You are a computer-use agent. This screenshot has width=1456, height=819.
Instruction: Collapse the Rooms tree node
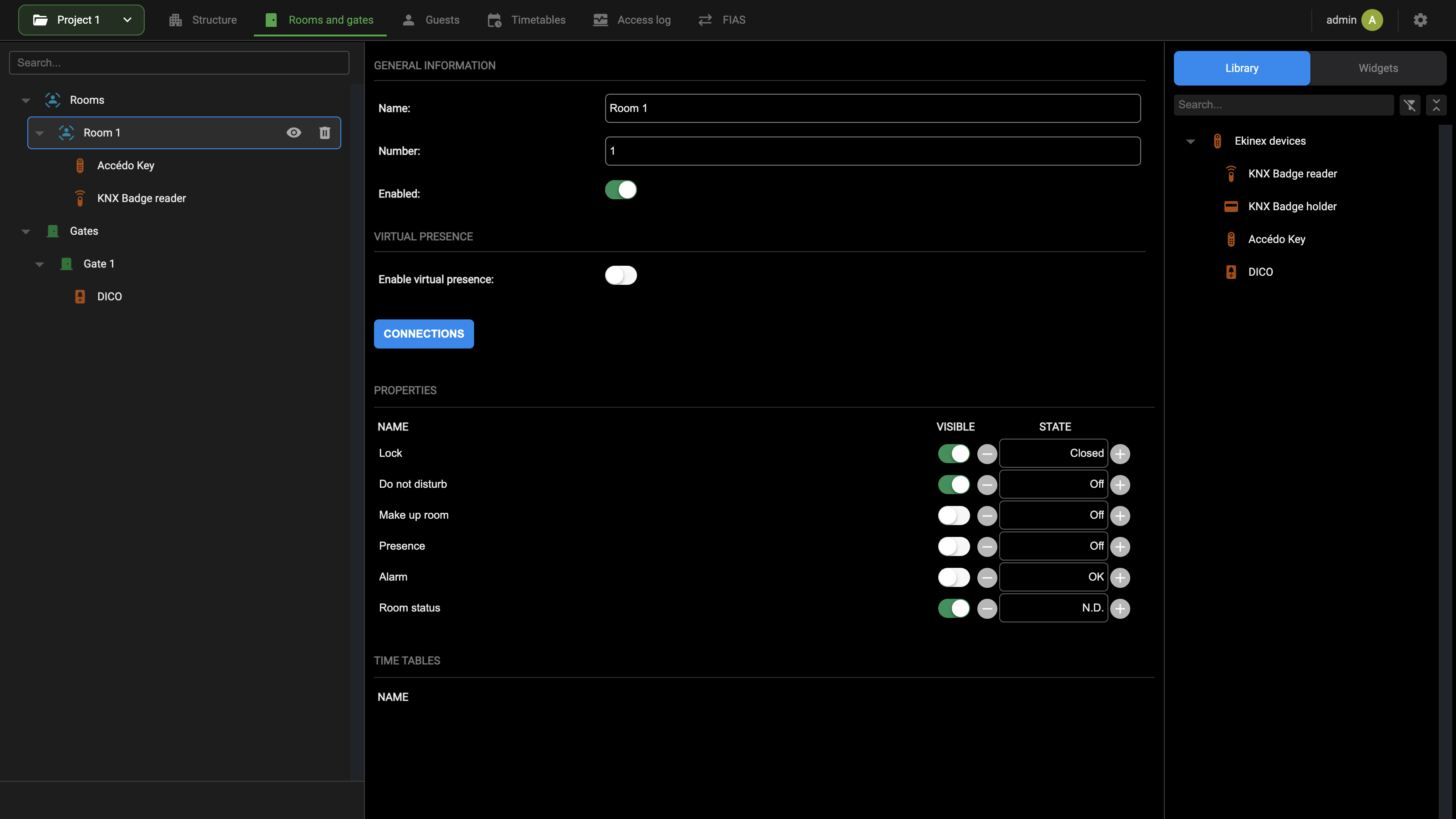(25, 101)
